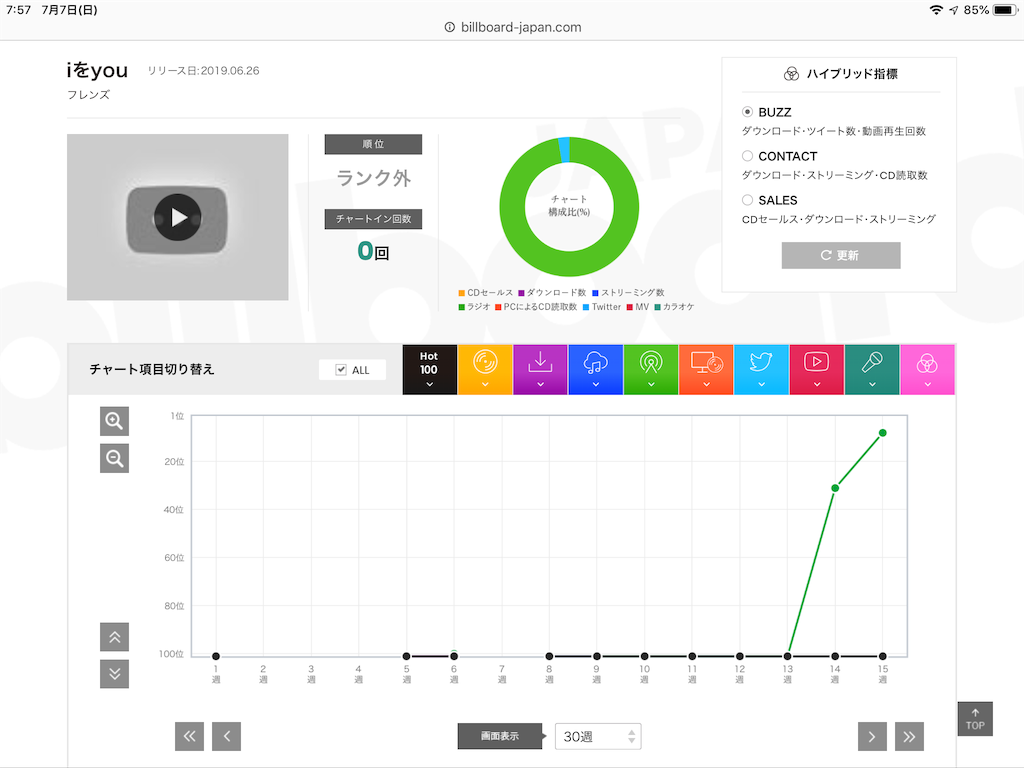Select the Hot 100 chart tab
Viewport: 1024px width, 768px height.
point(429,370)
